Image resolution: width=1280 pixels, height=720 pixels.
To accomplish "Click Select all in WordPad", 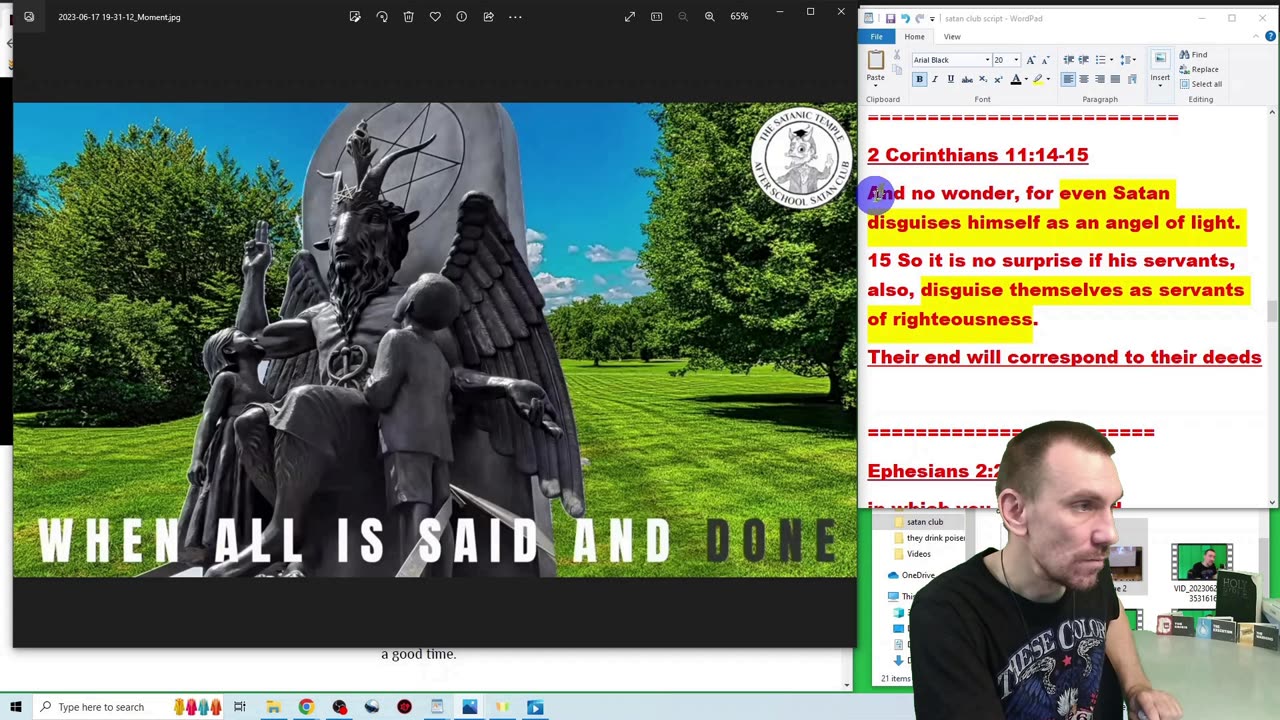I will [x=1200, y=84].
